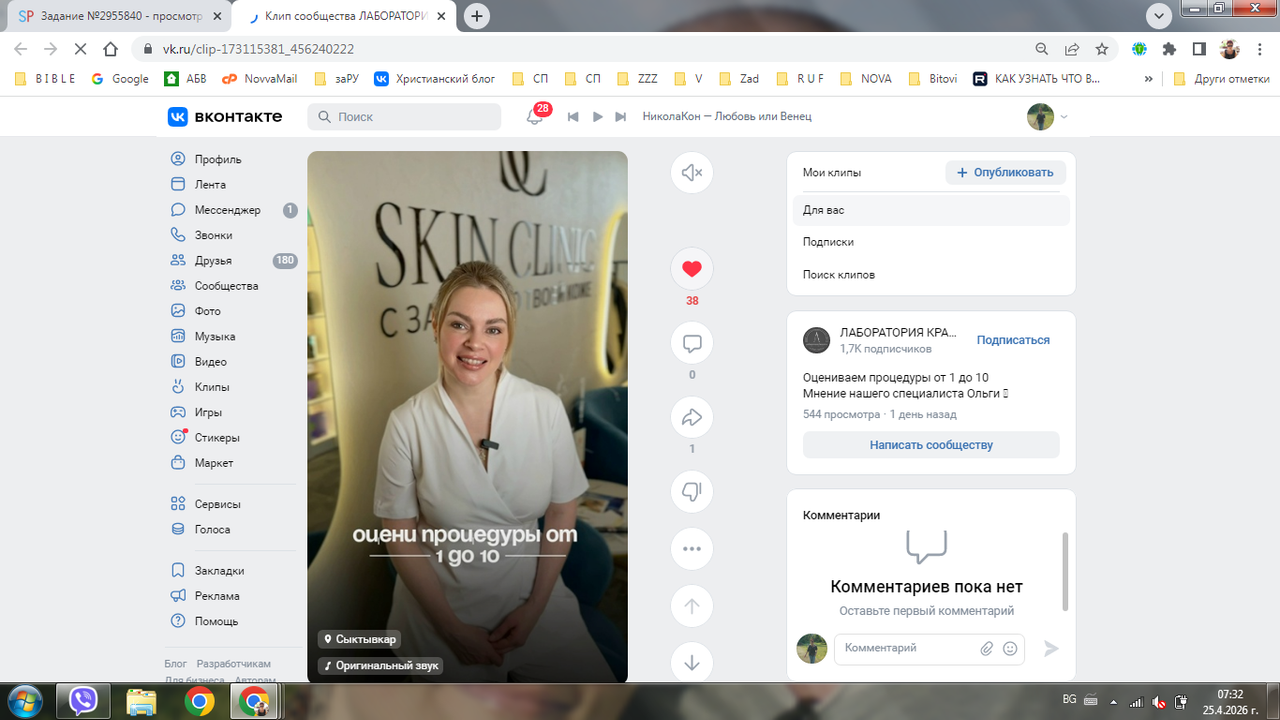The width and height of the screenshot is (1280, 720).
Task: Click the Блог footer link
Action: [x=176, y=664]
